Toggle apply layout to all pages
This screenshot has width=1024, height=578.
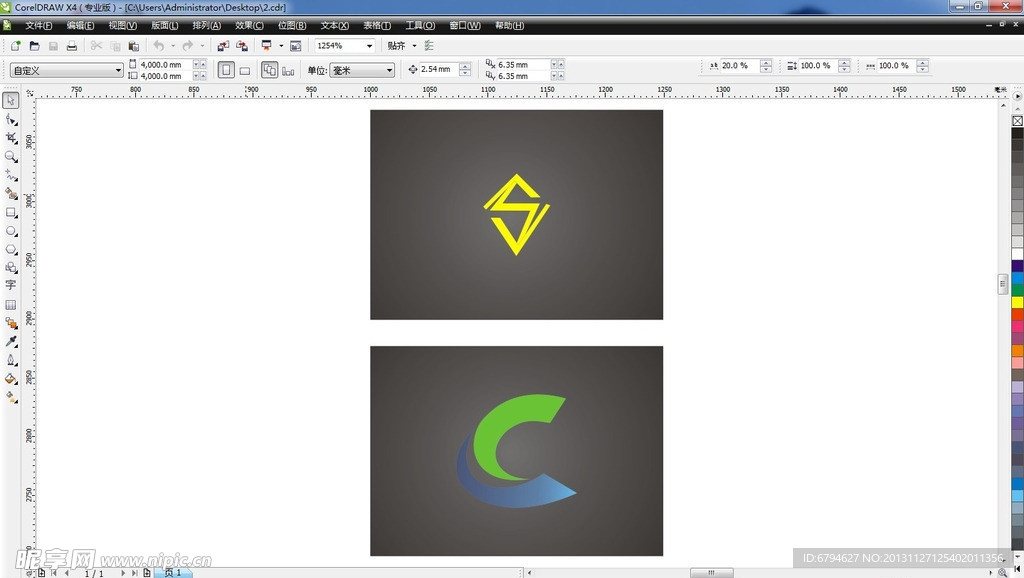pyautogui.click(x=269, y=70)
